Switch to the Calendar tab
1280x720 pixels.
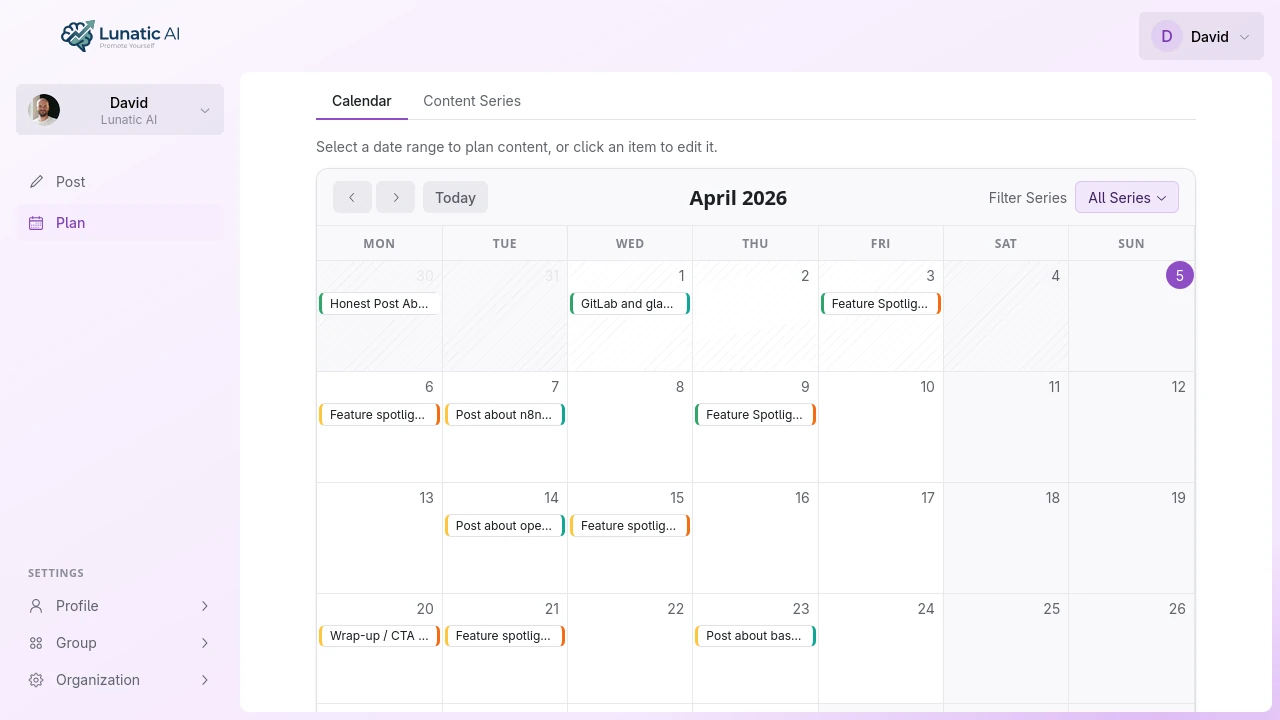pos(362,101)
